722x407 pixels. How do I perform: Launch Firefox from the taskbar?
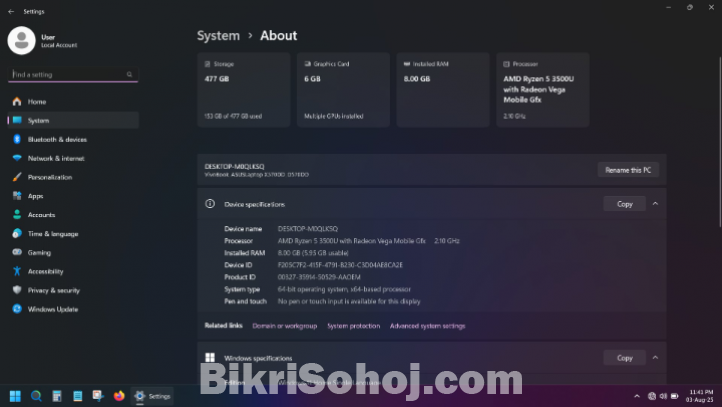[119, 396]
